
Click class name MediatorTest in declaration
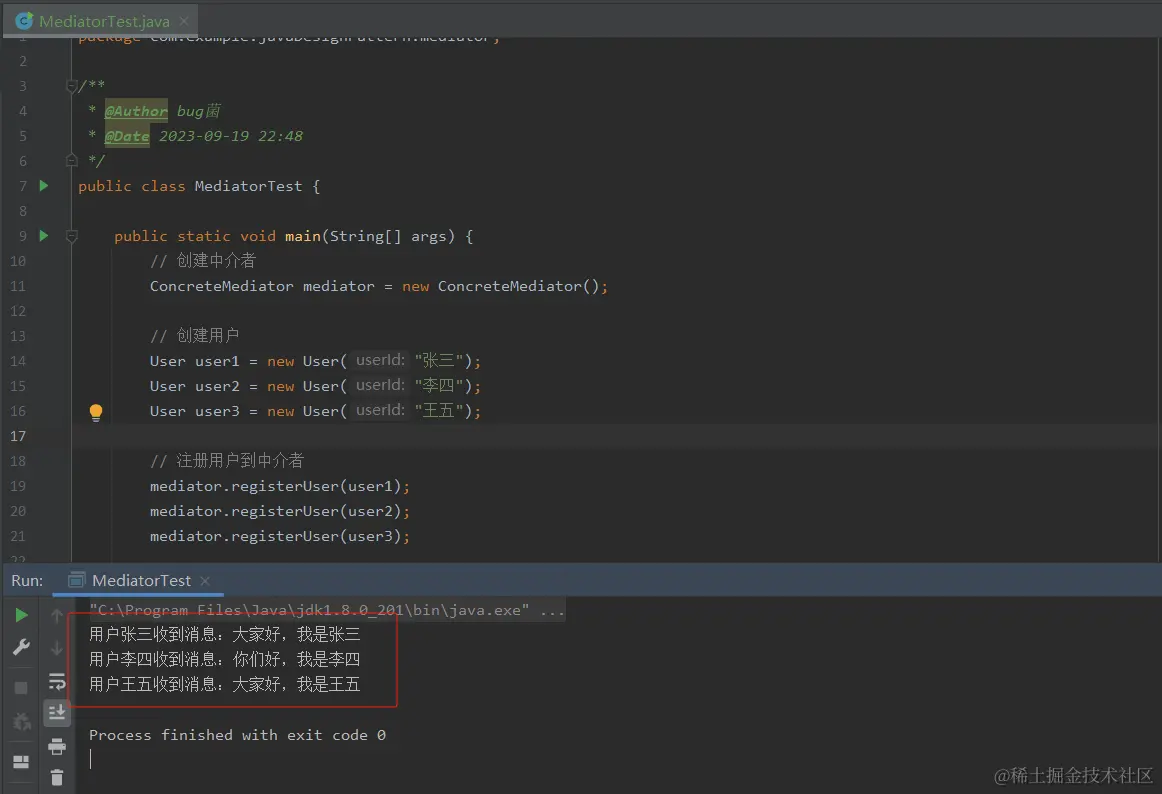[248, 186]
